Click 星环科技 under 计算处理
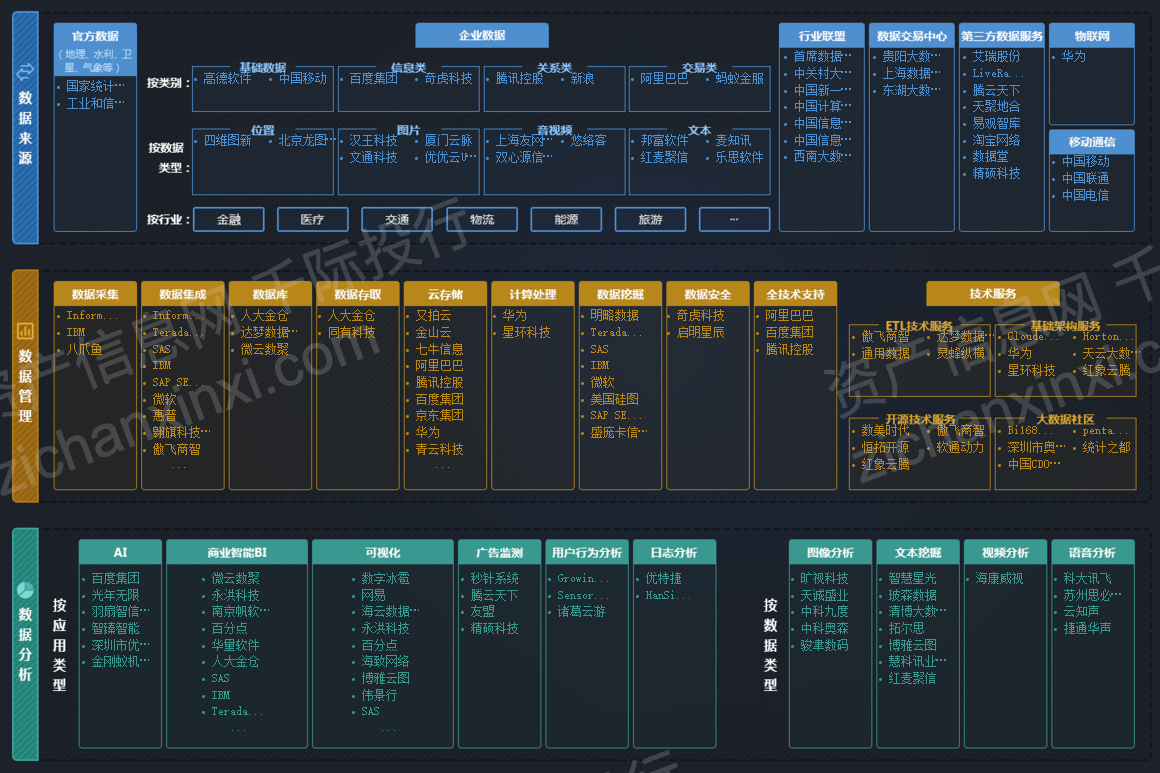 [x=526, y=332]
